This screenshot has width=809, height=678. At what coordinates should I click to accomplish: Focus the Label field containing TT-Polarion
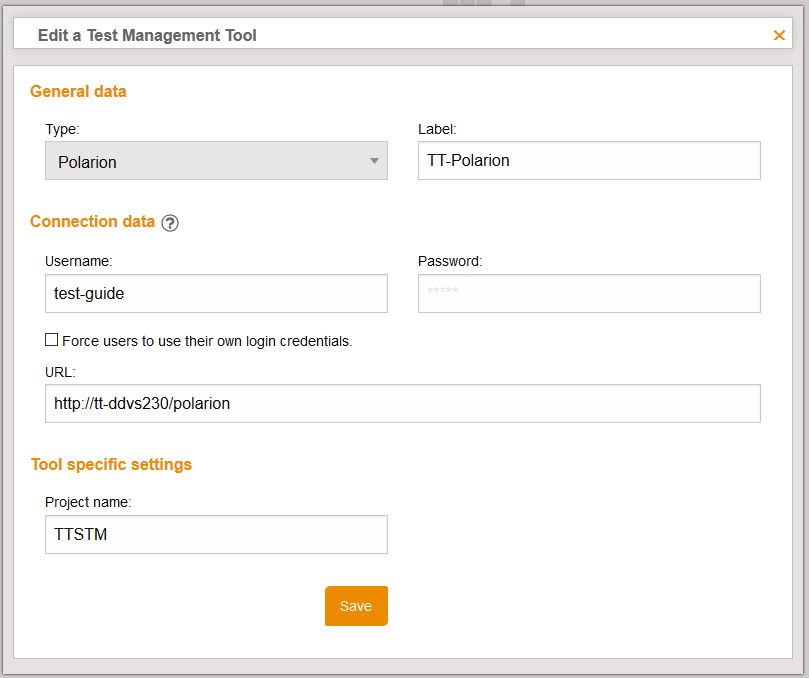tap(588, 160)
